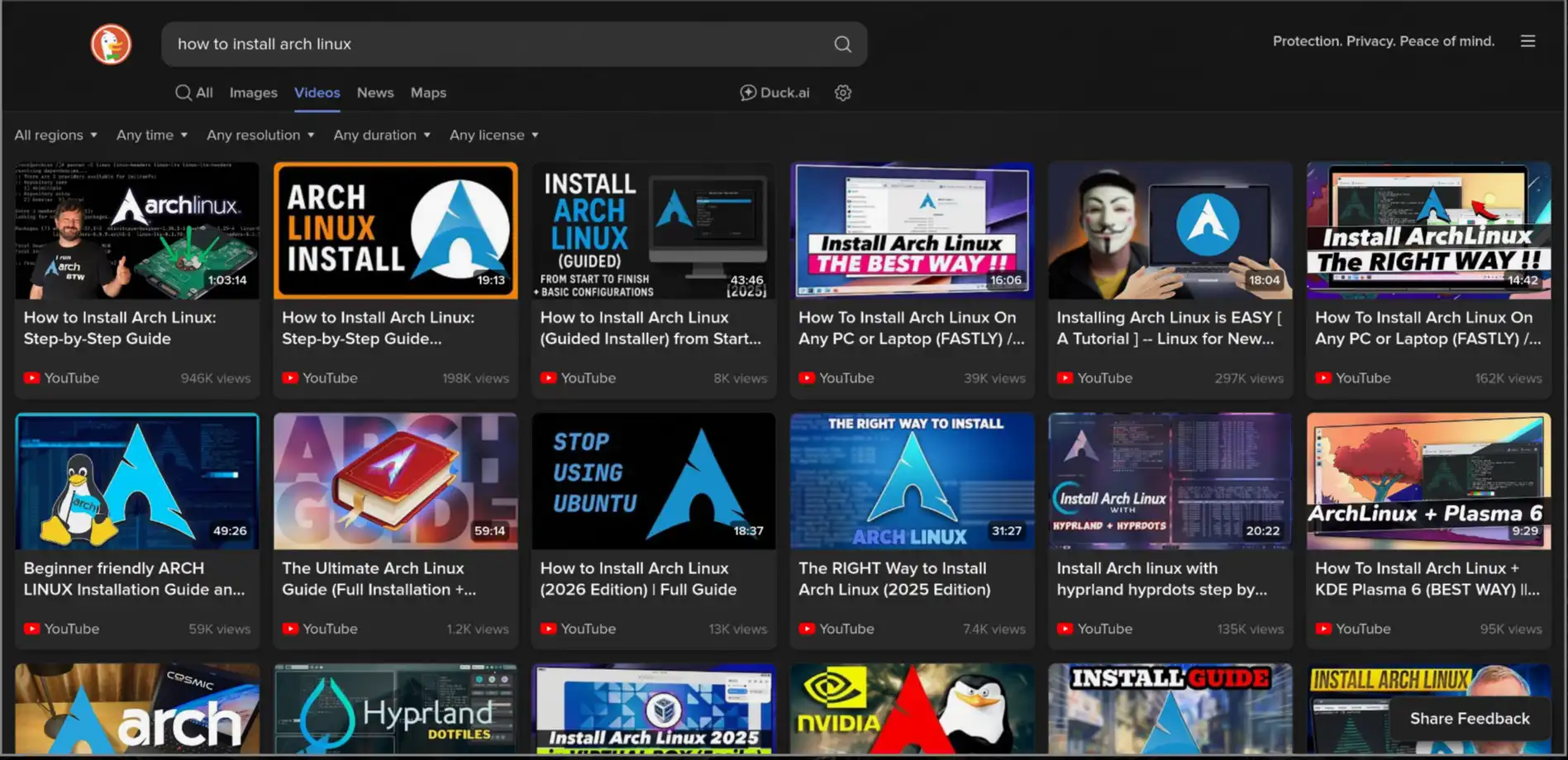Click YouTube icon under 13K views video
This screenshot has width=1568, height=760.
pyautogui.click(x=548, y=629)
